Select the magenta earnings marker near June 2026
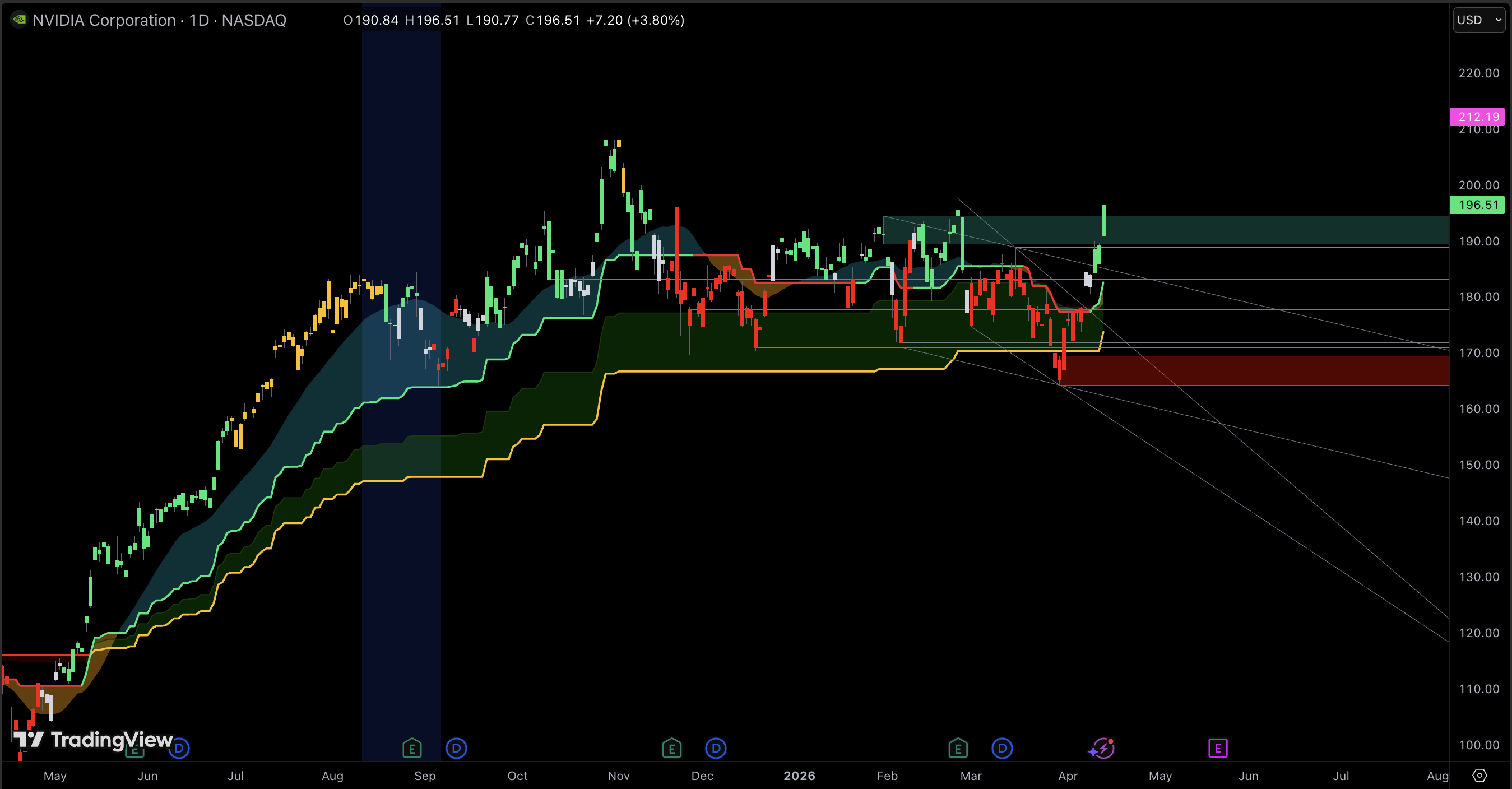The height and width of the screenshot is (789, 1512). pyautogui.click(x=1218, y=749)
